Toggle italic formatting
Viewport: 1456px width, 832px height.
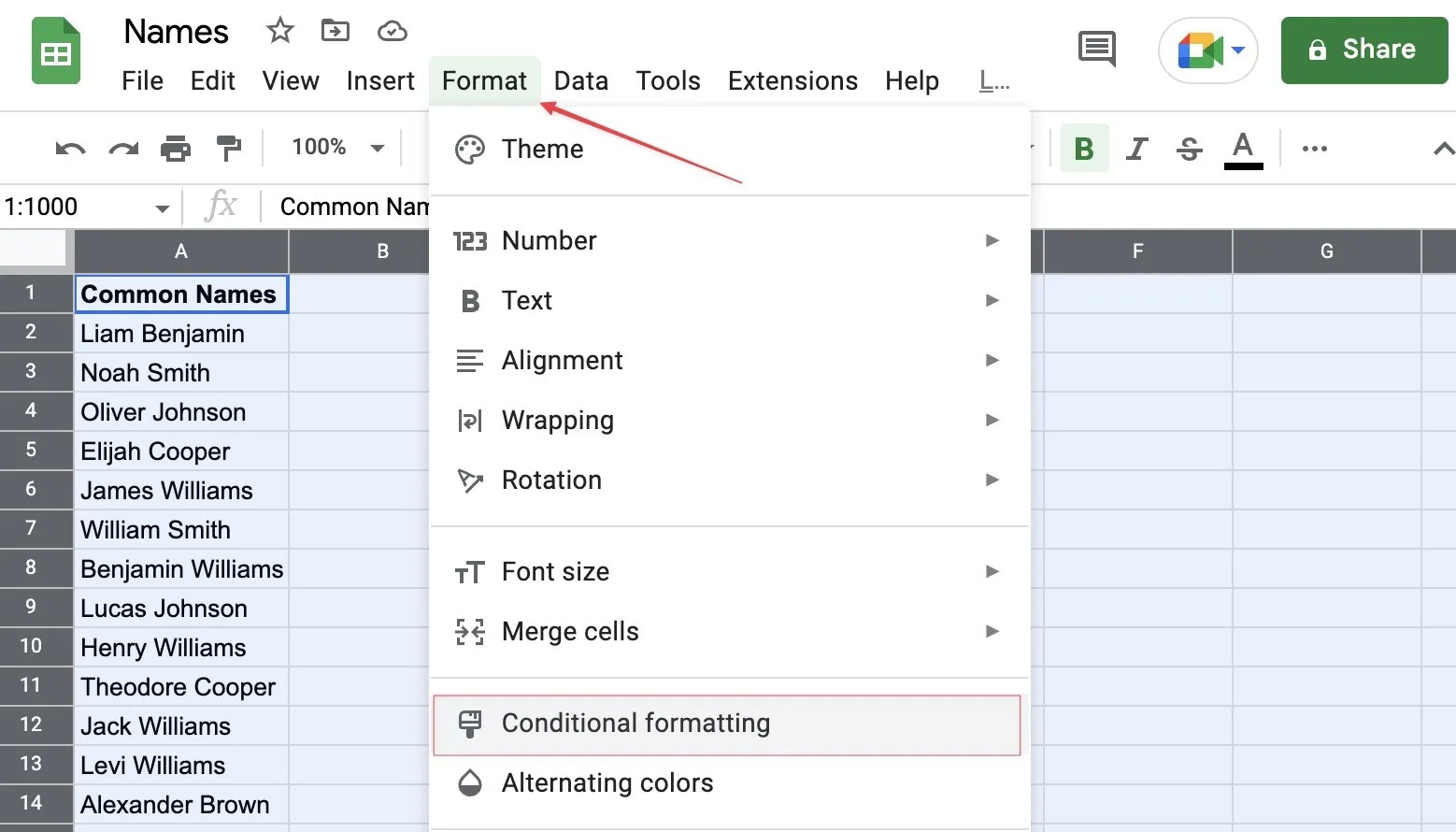tap(1136, 148)
